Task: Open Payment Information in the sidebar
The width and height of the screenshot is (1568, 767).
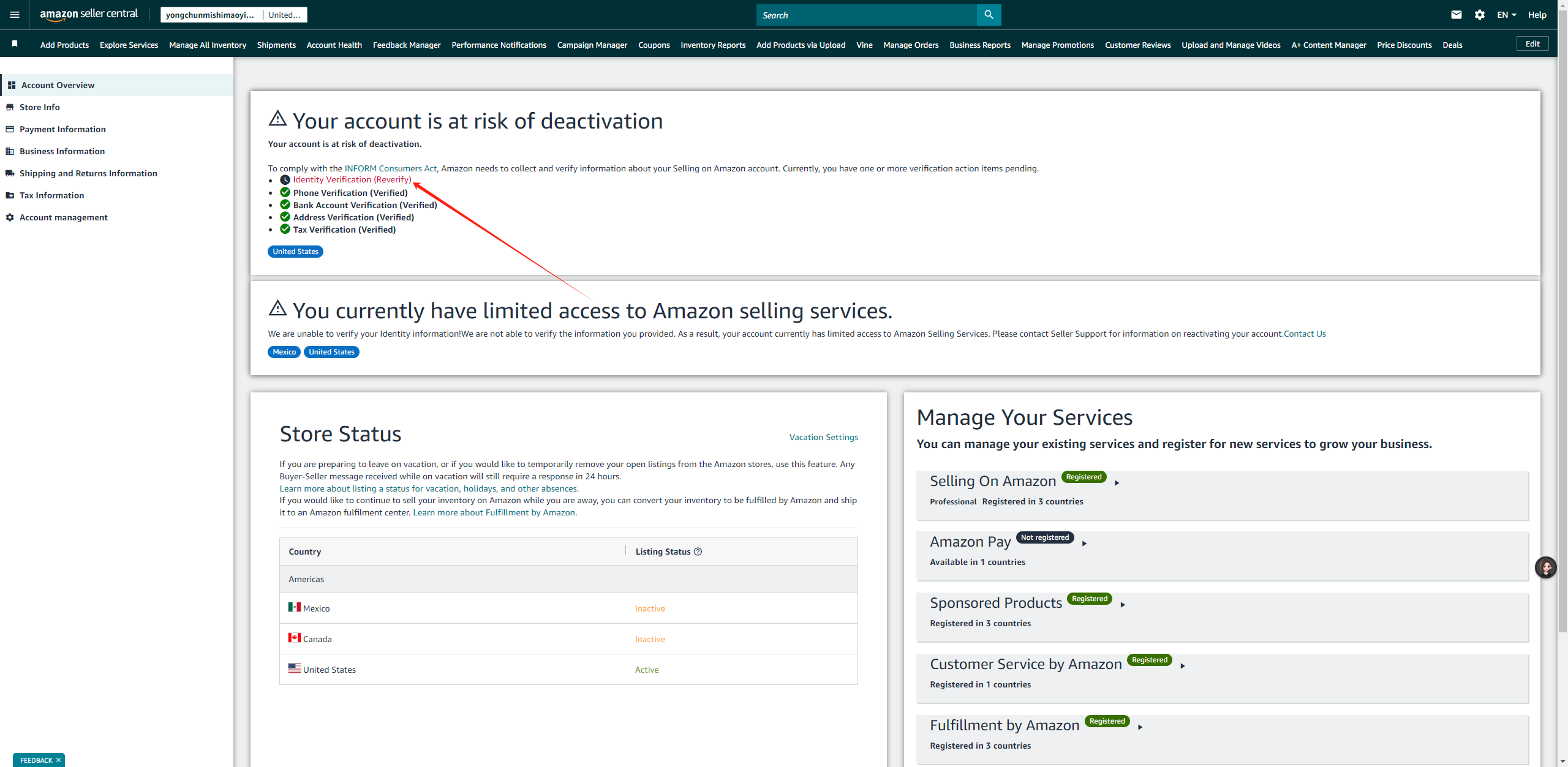Action: (62, 129)
